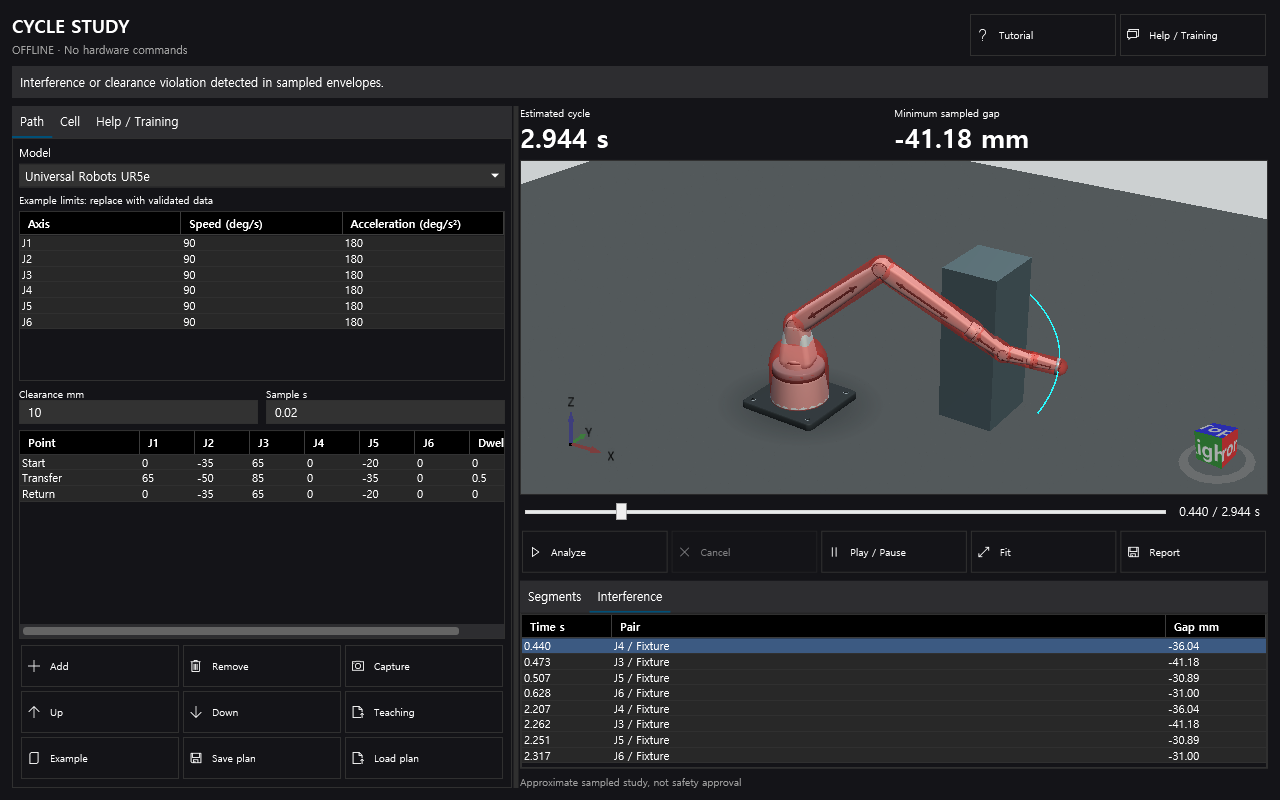Switch to the Path tab
Viewport: 1280px width, 800px height.
[32, 122]
